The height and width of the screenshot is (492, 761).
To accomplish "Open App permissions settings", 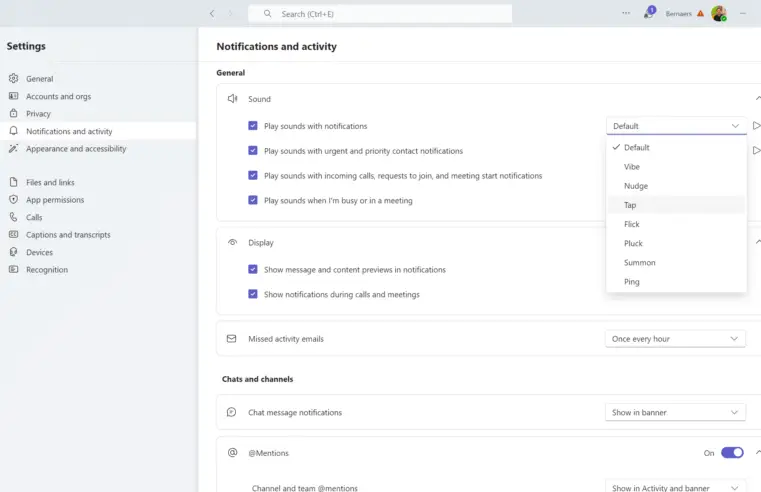I will (x=98, y=200).
